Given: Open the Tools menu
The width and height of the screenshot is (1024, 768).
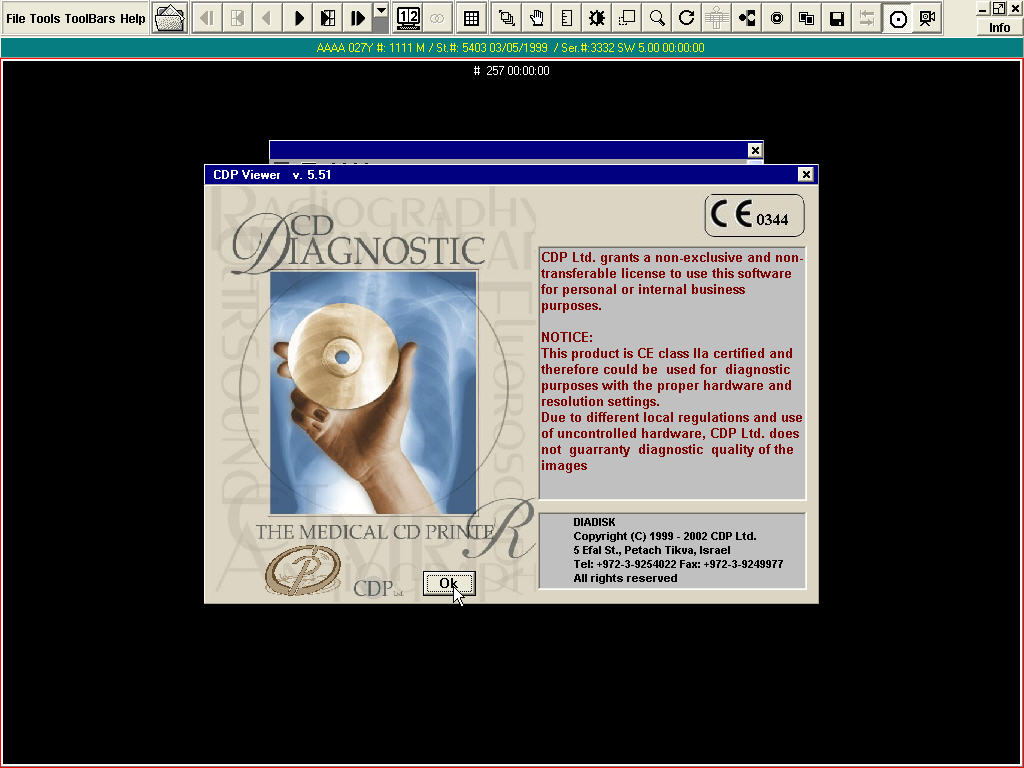Looking at the screenshot, I should pos(45,18).
